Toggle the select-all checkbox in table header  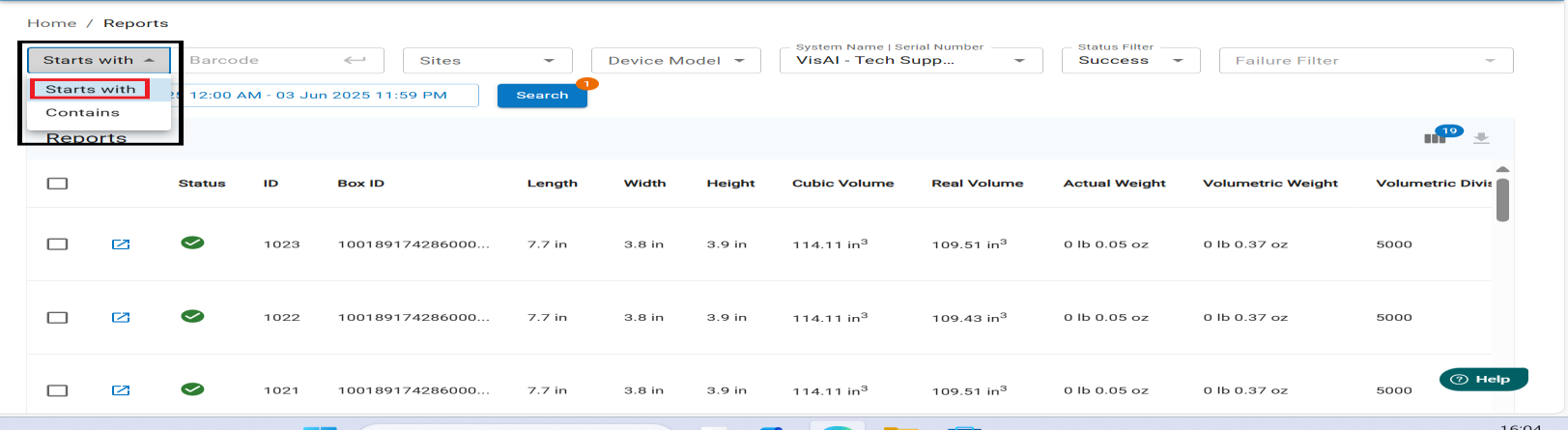click(58, 184)
